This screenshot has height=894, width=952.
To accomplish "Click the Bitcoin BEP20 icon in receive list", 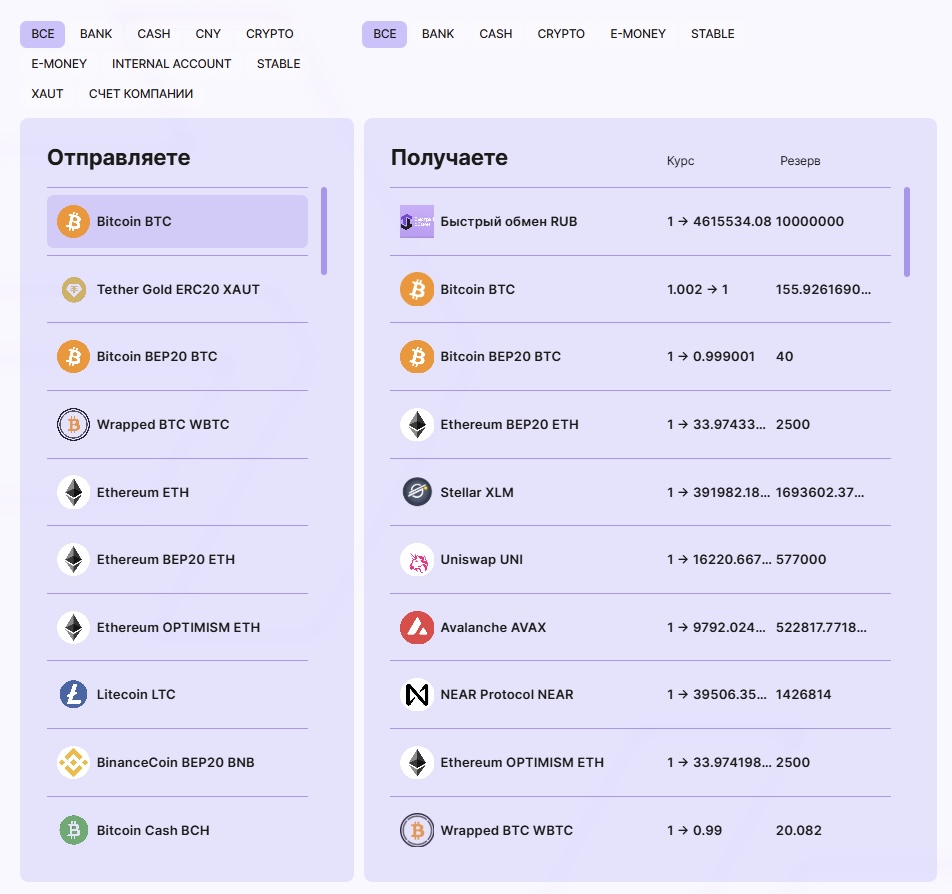I will pyautogui.click(x=417, y=357).
